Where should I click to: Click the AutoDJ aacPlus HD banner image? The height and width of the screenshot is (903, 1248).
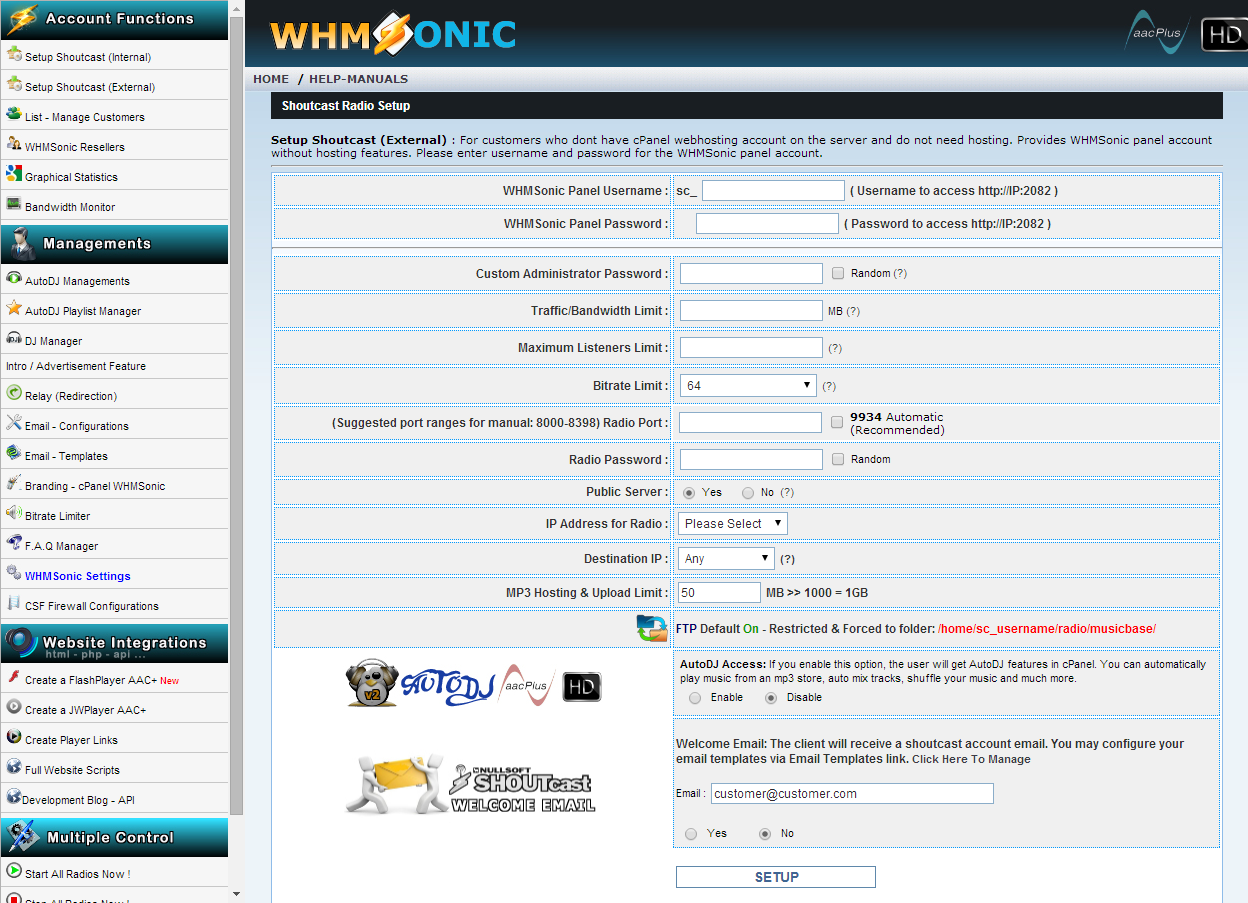474,684
